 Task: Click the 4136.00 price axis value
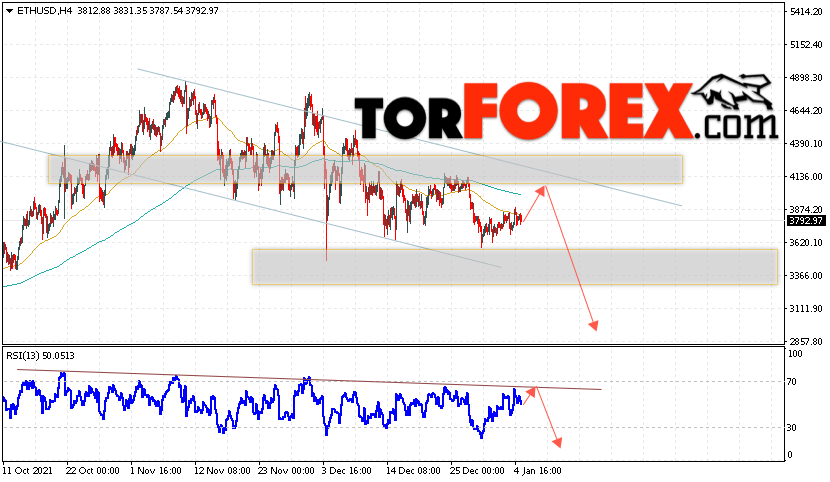coord(806,177)
